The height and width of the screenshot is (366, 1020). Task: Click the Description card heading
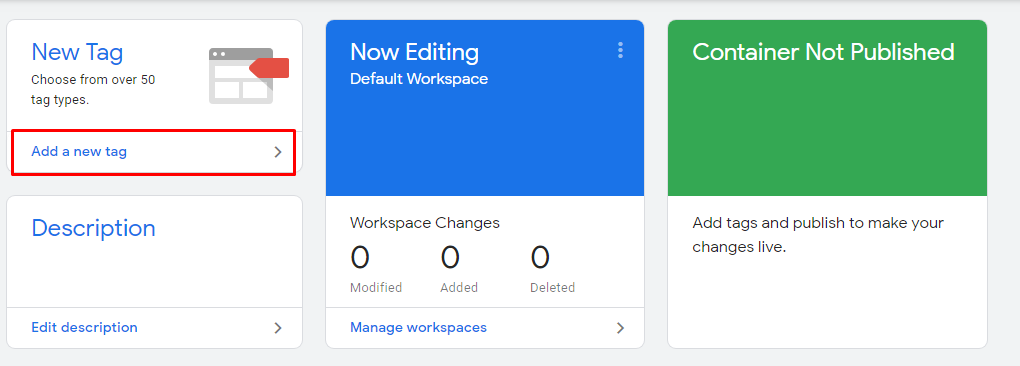pos(93,228)
